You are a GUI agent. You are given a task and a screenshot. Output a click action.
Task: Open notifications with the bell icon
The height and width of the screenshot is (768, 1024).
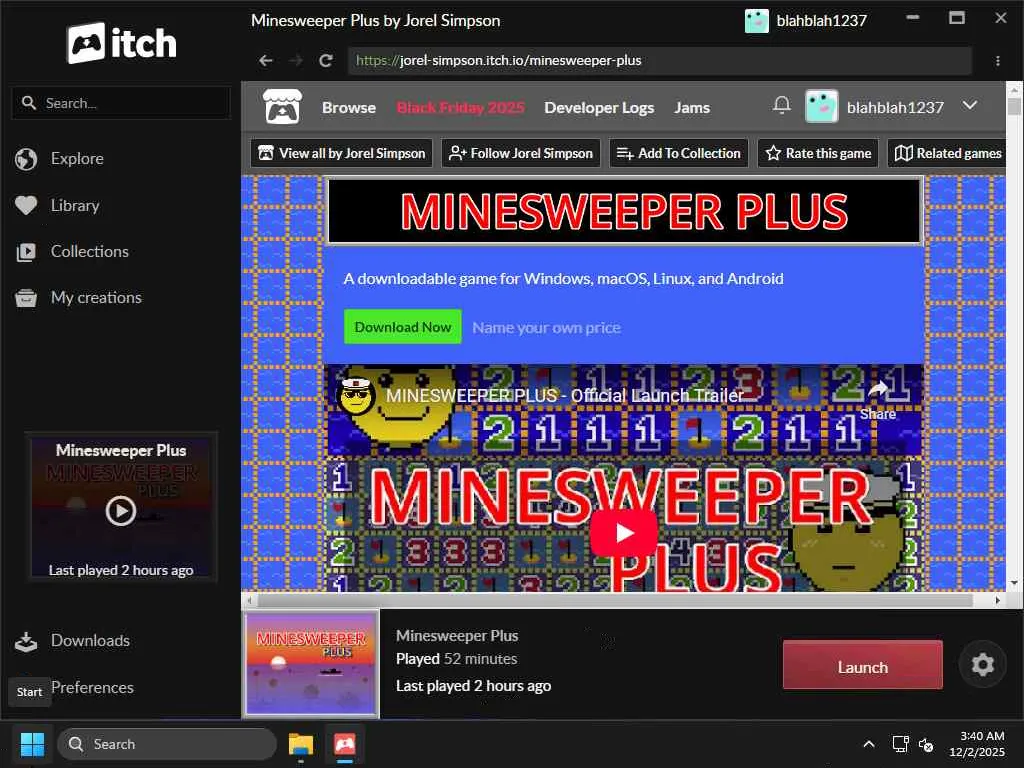781,105
